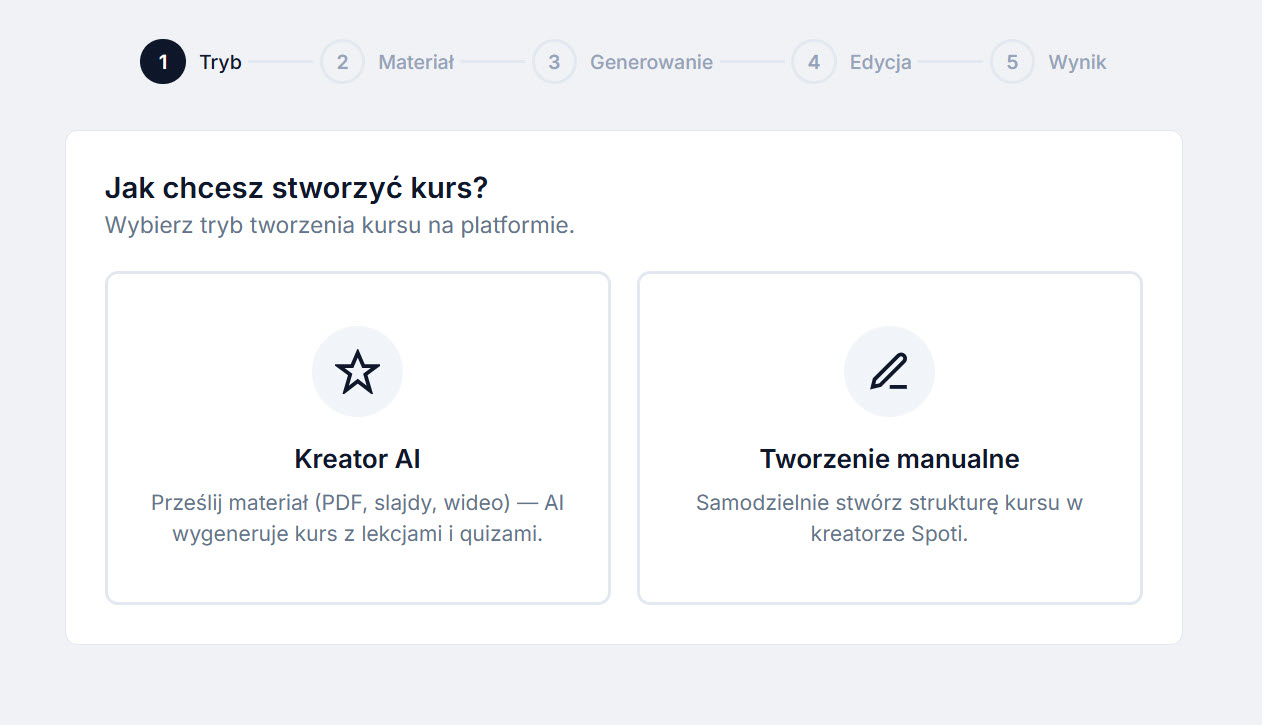Image resolution: width=1262 pixels, height=725 pixels.
Task: Click step circle 3 for Generowanie
Action: point(555,61)
